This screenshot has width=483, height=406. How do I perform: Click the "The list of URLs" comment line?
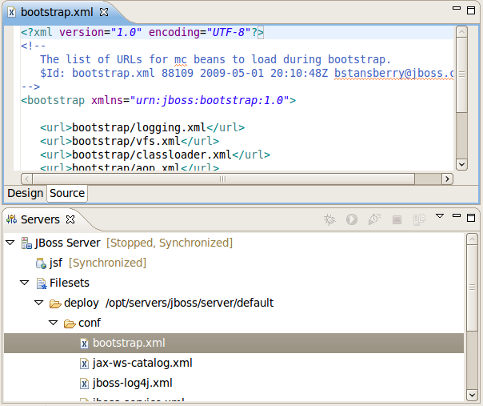tap(215, 59)
